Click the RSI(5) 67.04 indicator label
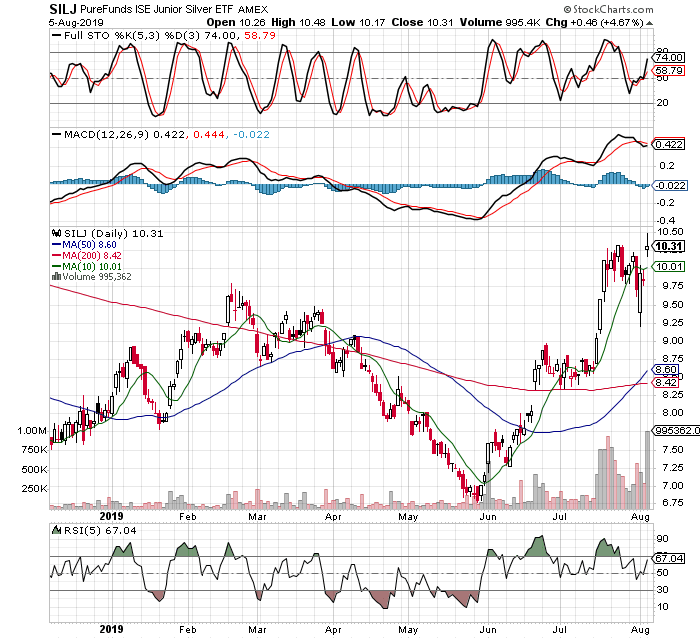This screenshot has height=639, width=700. pyautogui.click(x=101, y=530)
